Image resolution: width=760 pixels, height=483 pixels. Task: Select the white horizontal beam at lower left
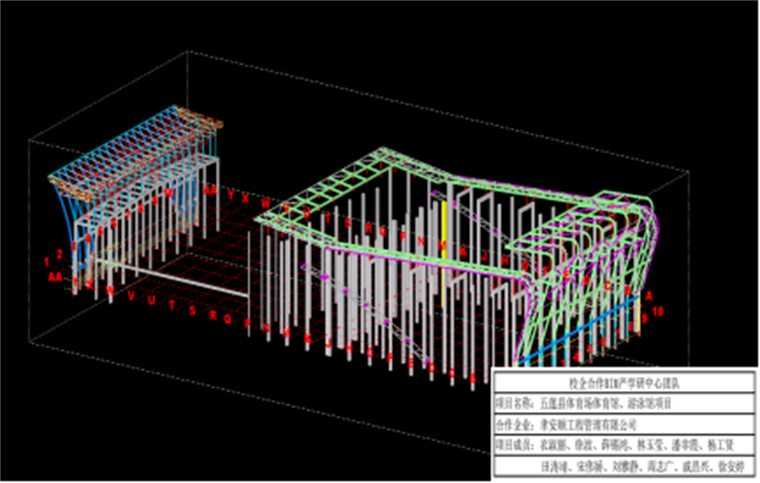[180, 281]
